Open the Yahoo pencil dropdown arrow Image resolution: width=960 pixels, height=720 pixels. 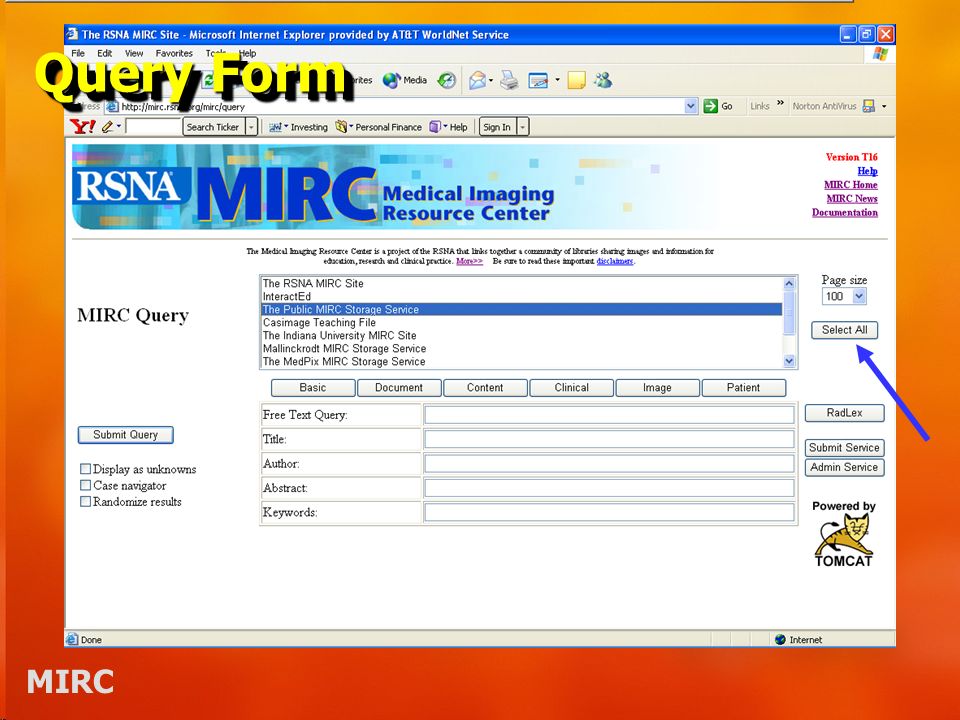(x=119, y=127)
